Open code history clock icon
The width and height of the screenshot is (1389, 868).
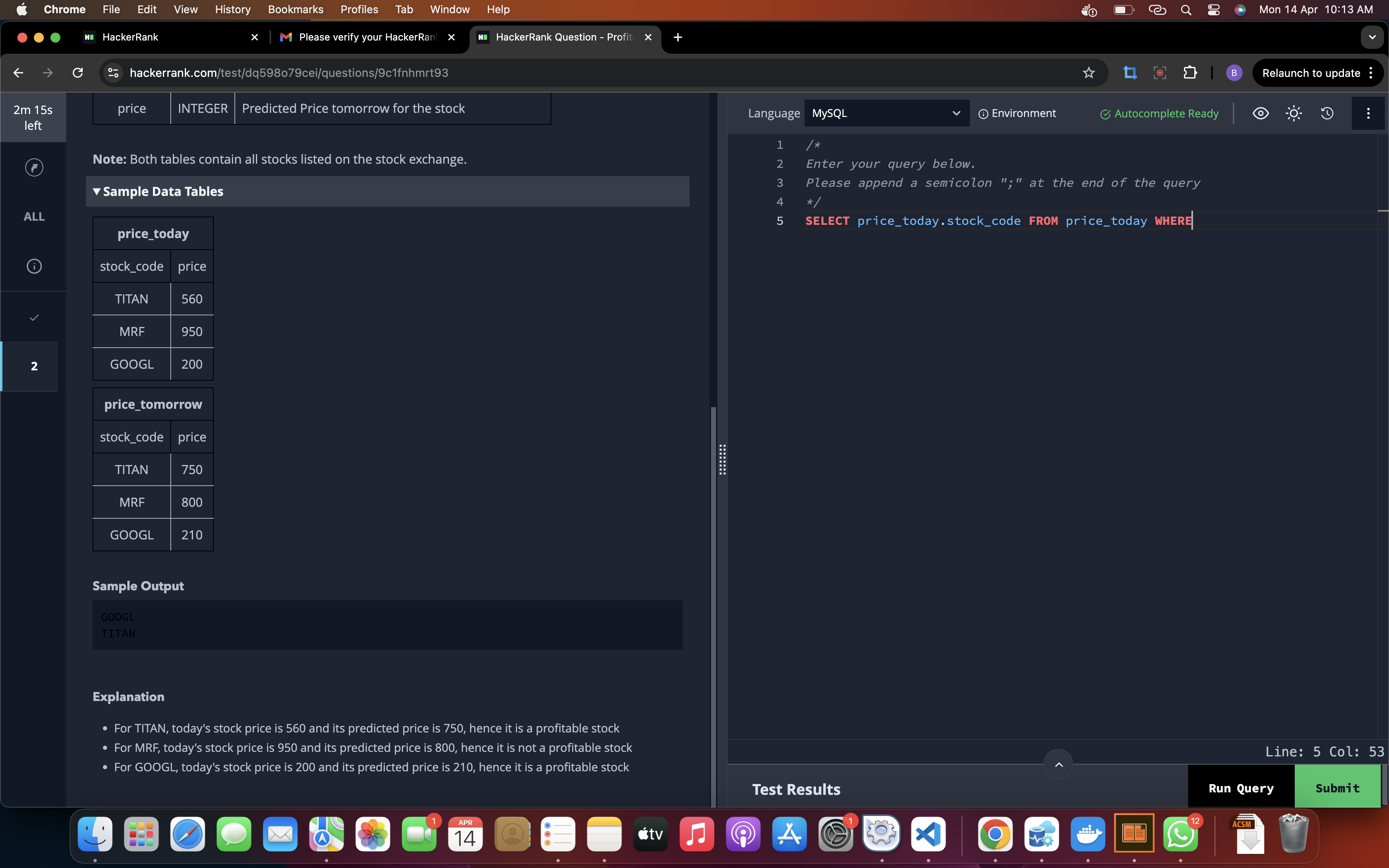[x=1327, y=113]
